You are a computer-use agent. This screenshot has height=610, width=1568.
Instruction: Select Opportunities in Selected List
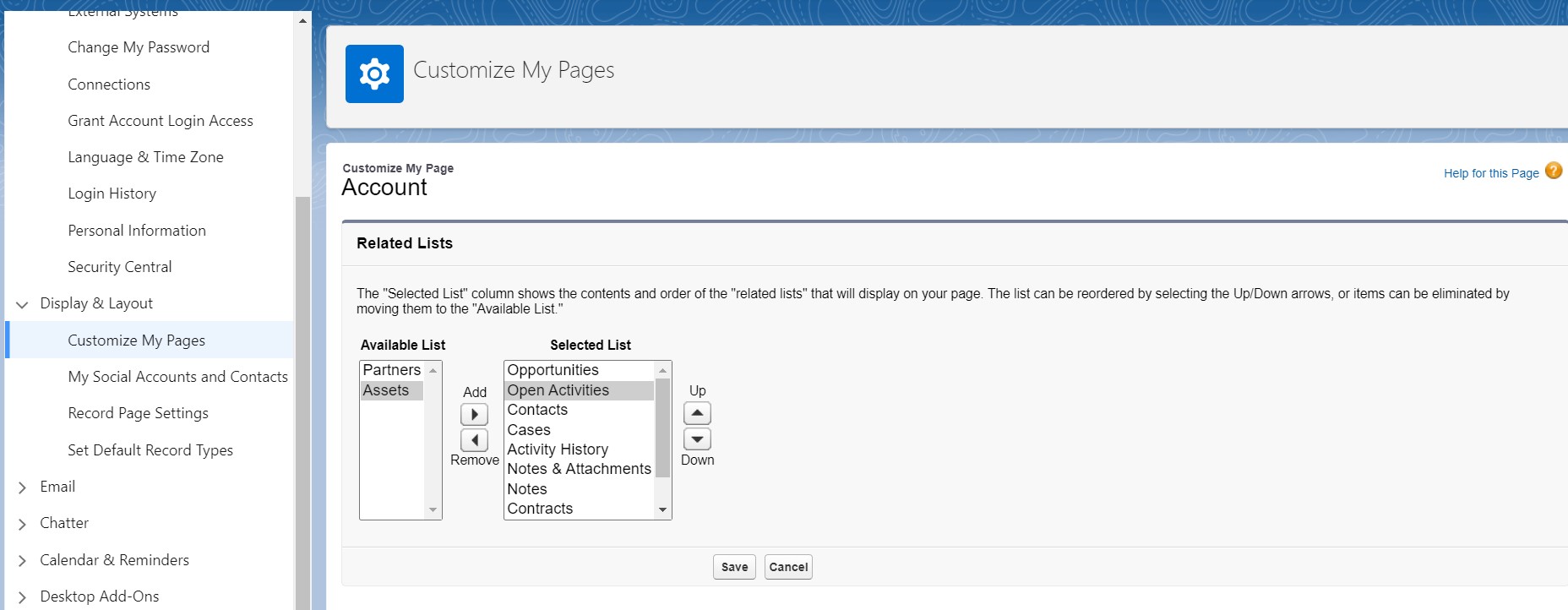point(579,370)
